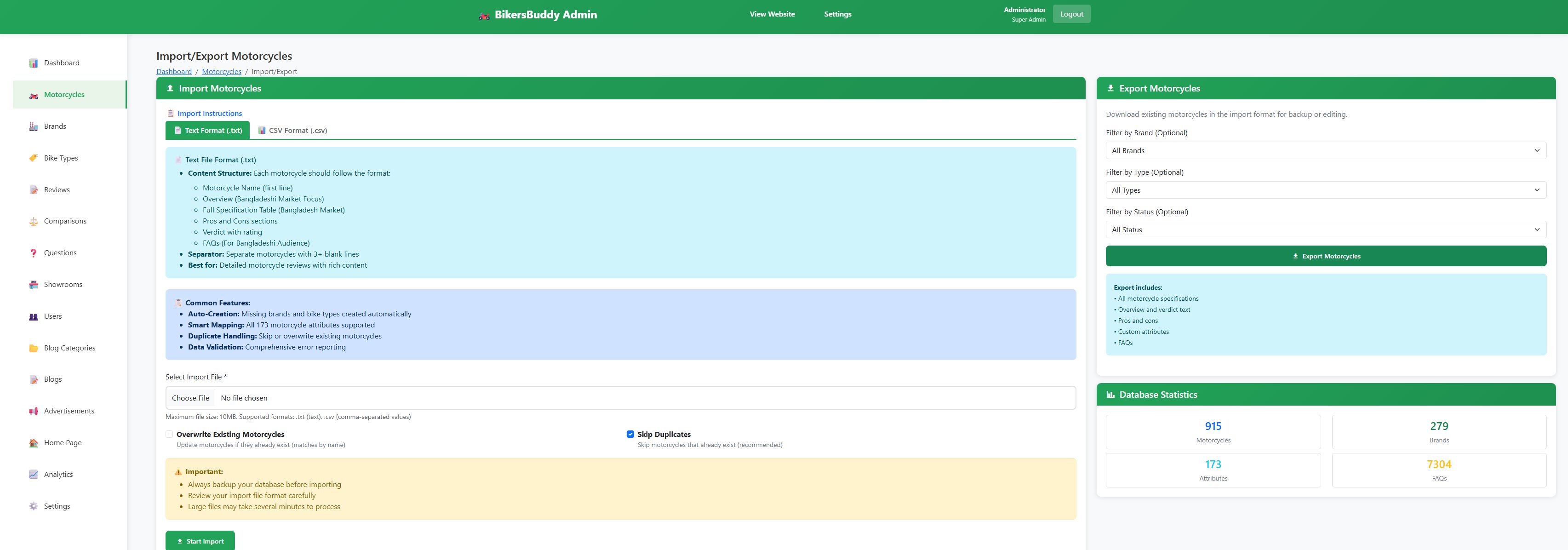Open the All Status filter dropdown
This screenshot has width=1568, height=550.
pyautogui.click(x=1325, y=229)
